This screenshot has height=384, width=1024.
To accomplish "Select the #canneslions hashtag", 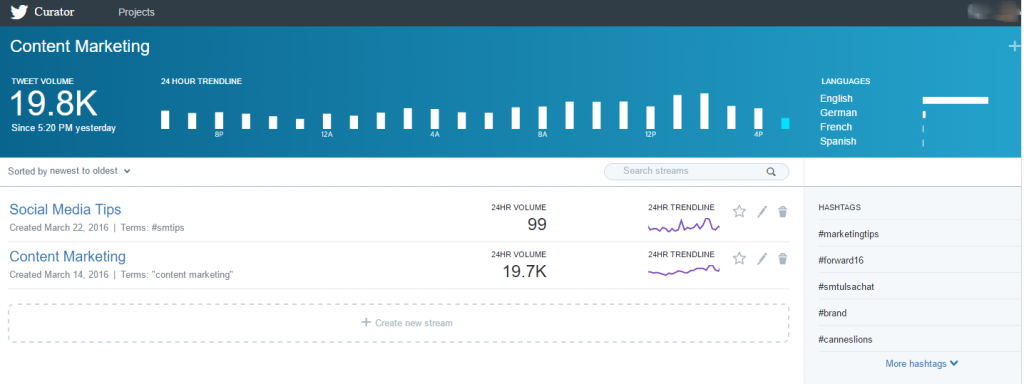I will [x=845, y=340].
